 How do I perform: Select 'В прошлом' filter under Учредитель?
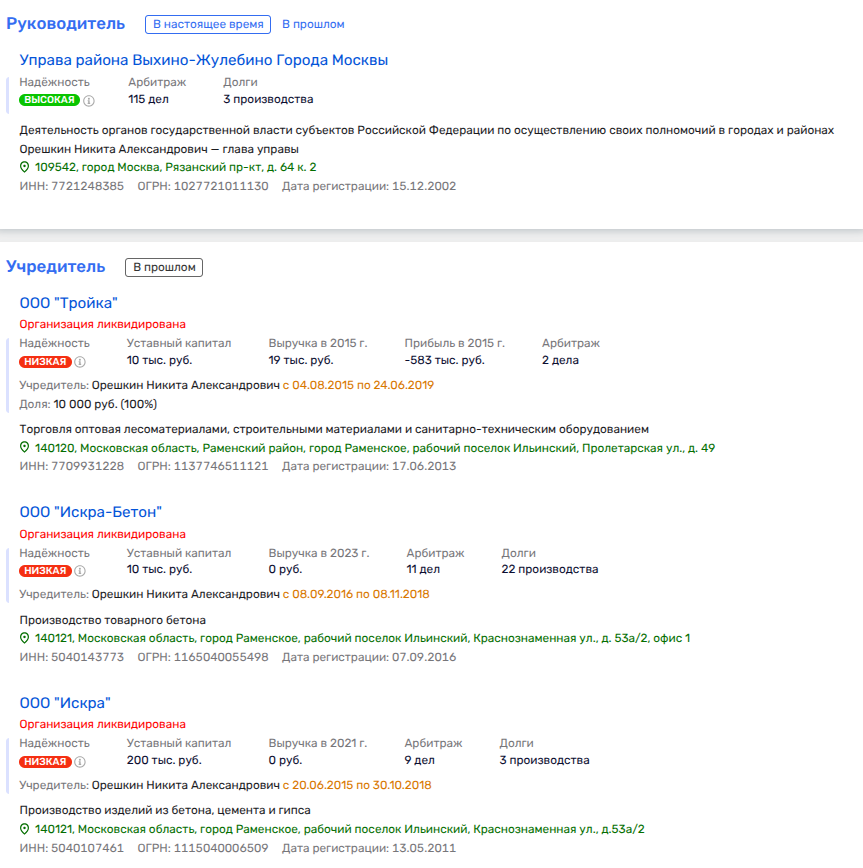(164, 267)
